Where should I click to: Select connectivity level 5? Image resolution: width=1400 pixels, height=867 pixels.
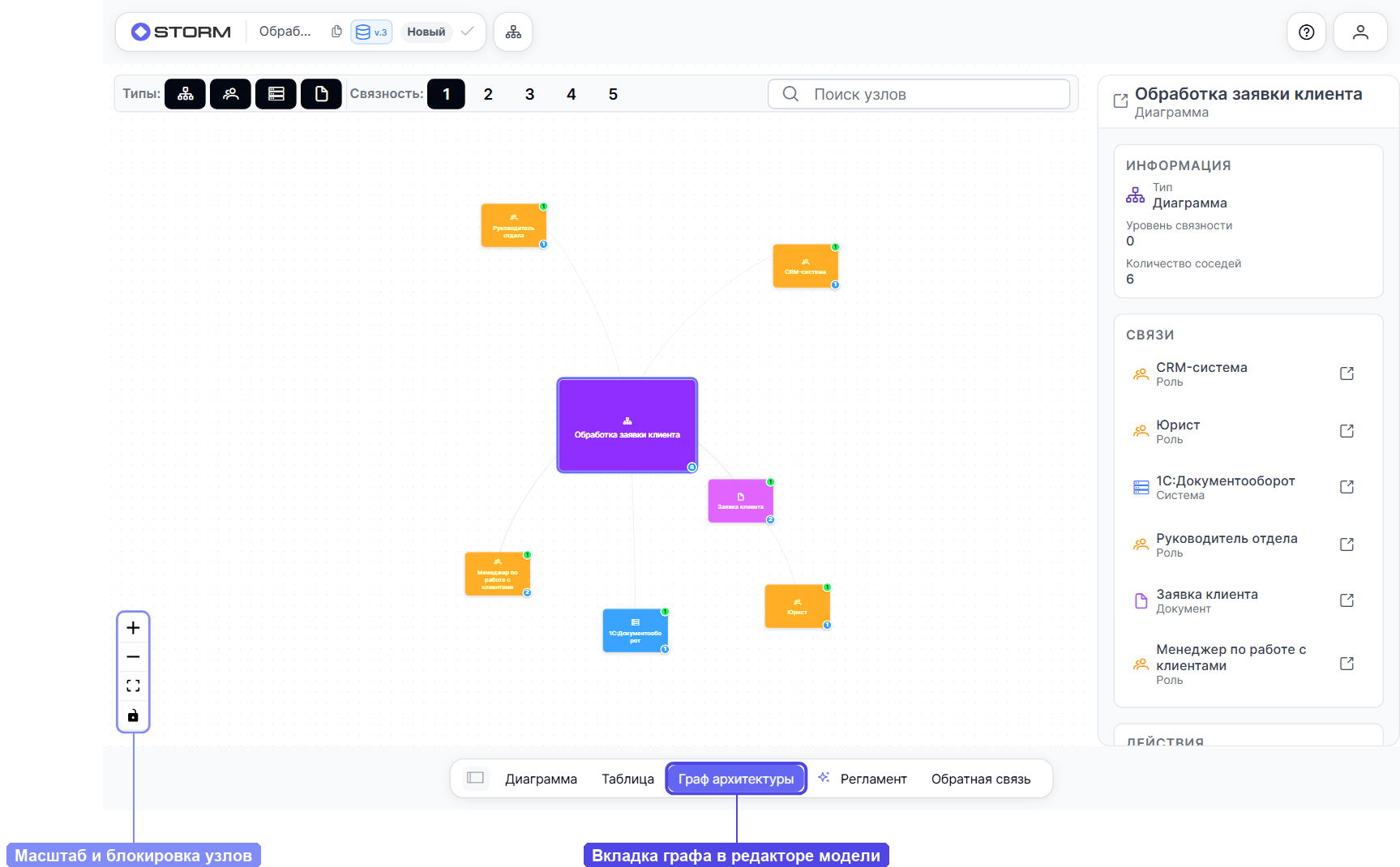click(x=613, y=94)
